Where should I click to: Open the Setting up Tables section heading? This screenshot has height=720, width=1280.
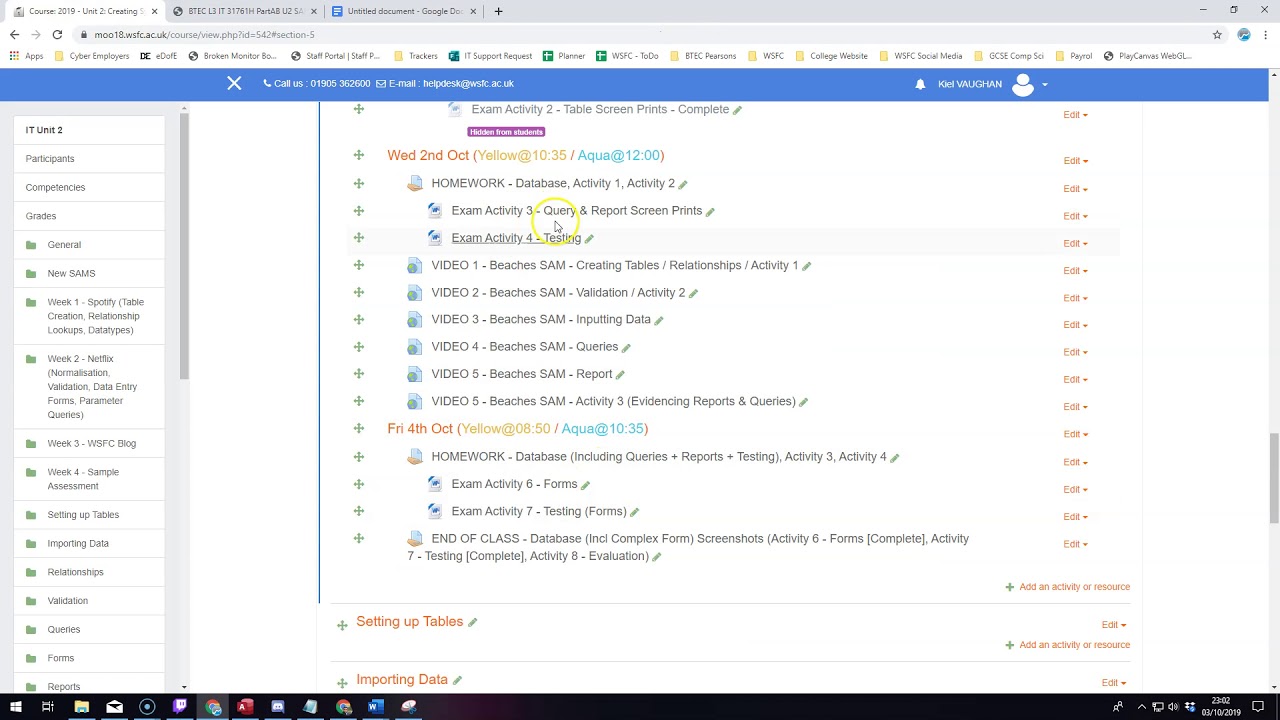[409, 622]
